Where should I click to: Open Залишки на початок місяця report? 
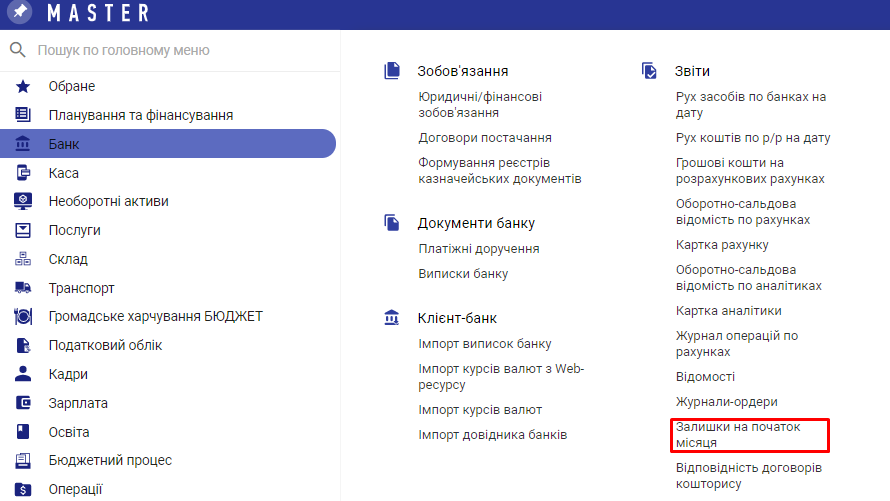point(738,434)
